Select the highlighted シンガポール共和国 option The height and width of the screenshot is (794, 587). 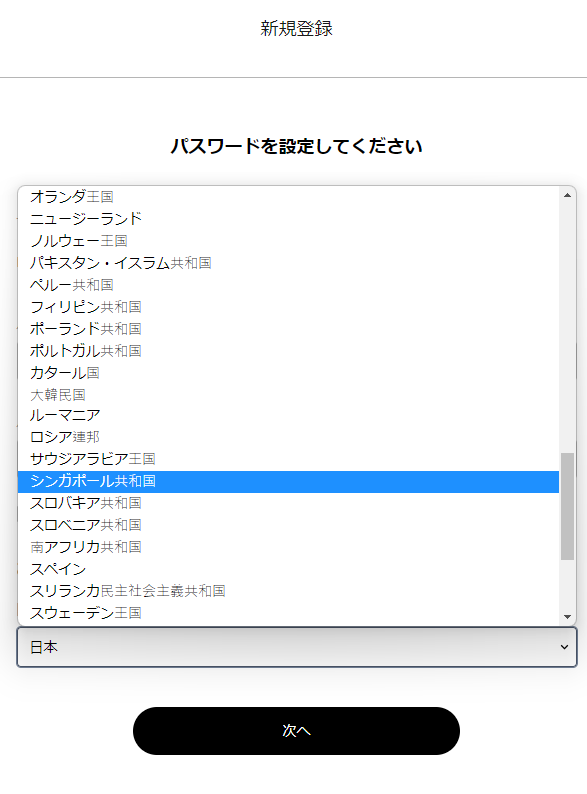tap(288, 482)
